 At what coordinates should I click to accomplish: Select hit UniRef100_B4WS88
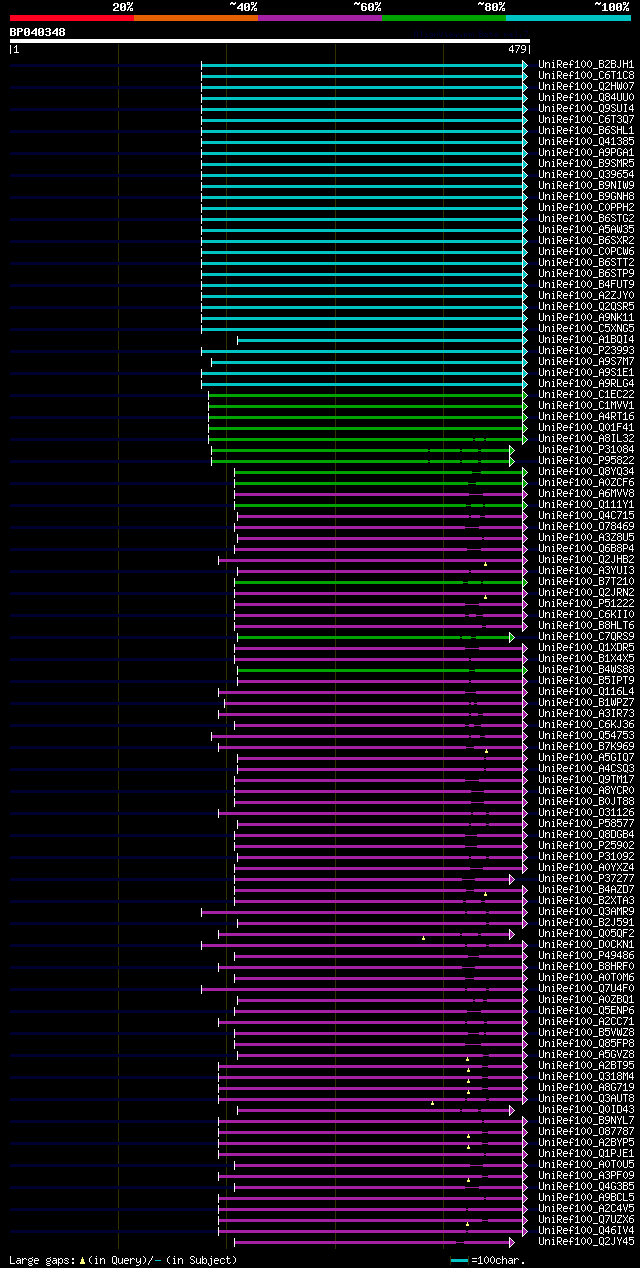pyautogui.click(x=586, y=669)
